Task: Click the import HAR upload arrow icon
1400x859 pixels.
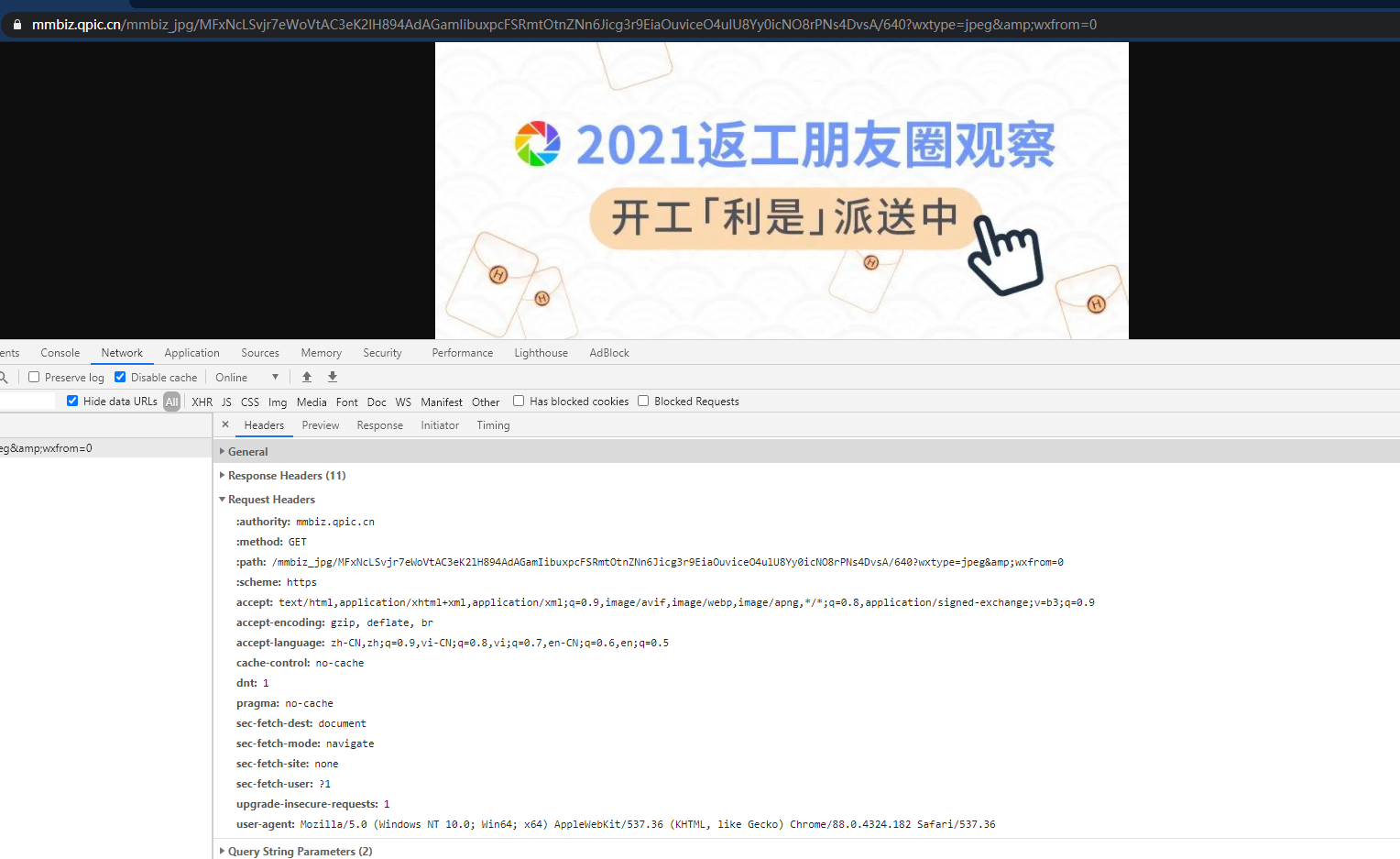Action: pyautogui.click(x=307, y=377)
